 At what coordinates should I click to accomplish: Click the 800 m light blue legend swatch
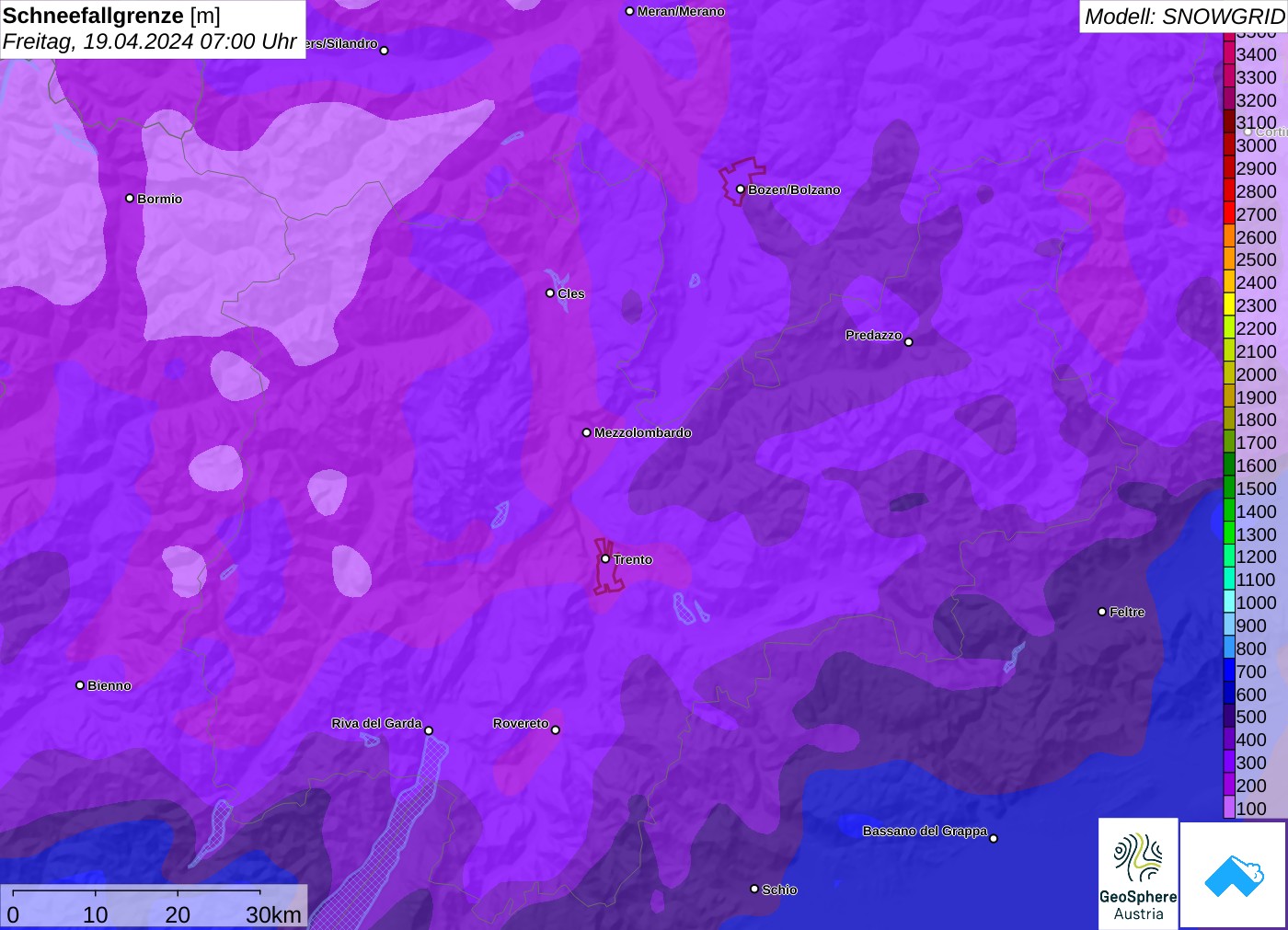point(1228,648)
